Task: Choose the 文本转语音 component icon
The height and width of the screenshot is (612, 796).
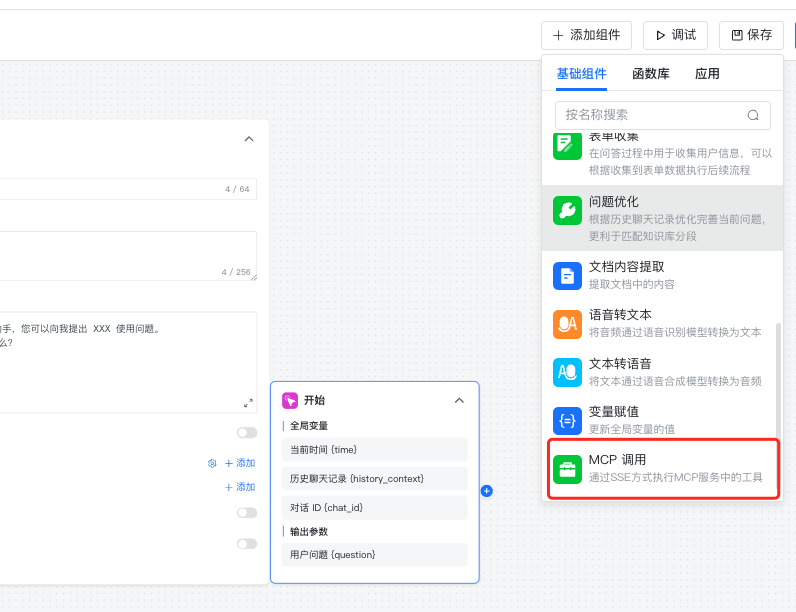Action: coord(567,372)
